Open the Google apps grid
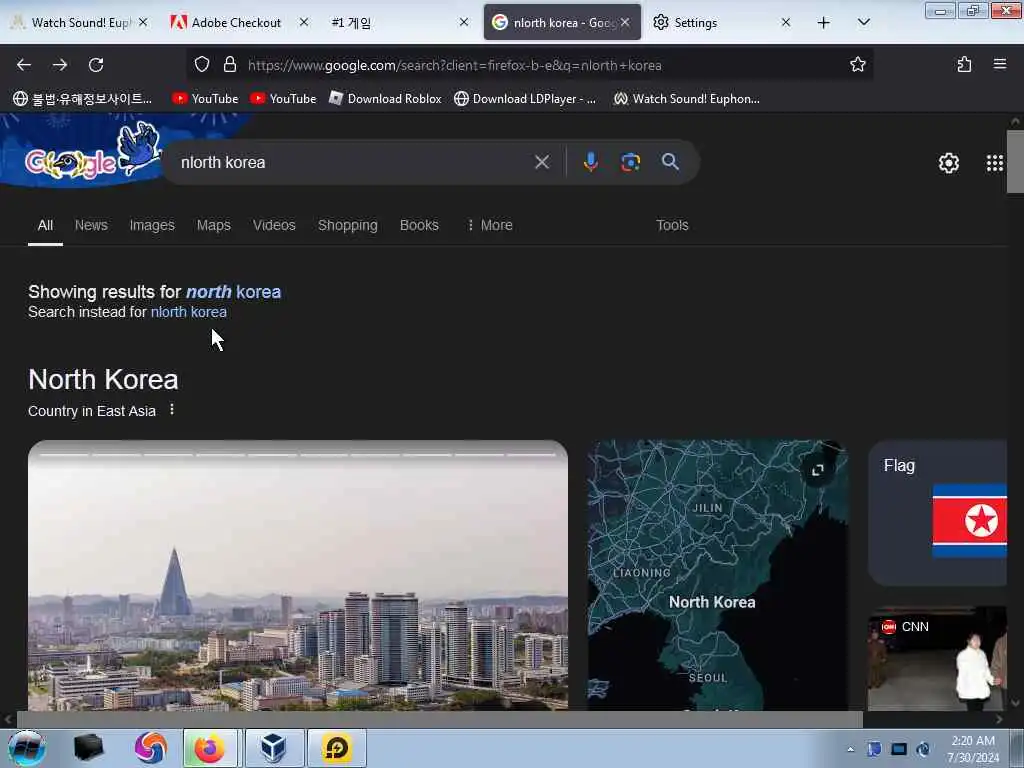1024x768 pixels. pyautogui.click(x=995, y=163)
